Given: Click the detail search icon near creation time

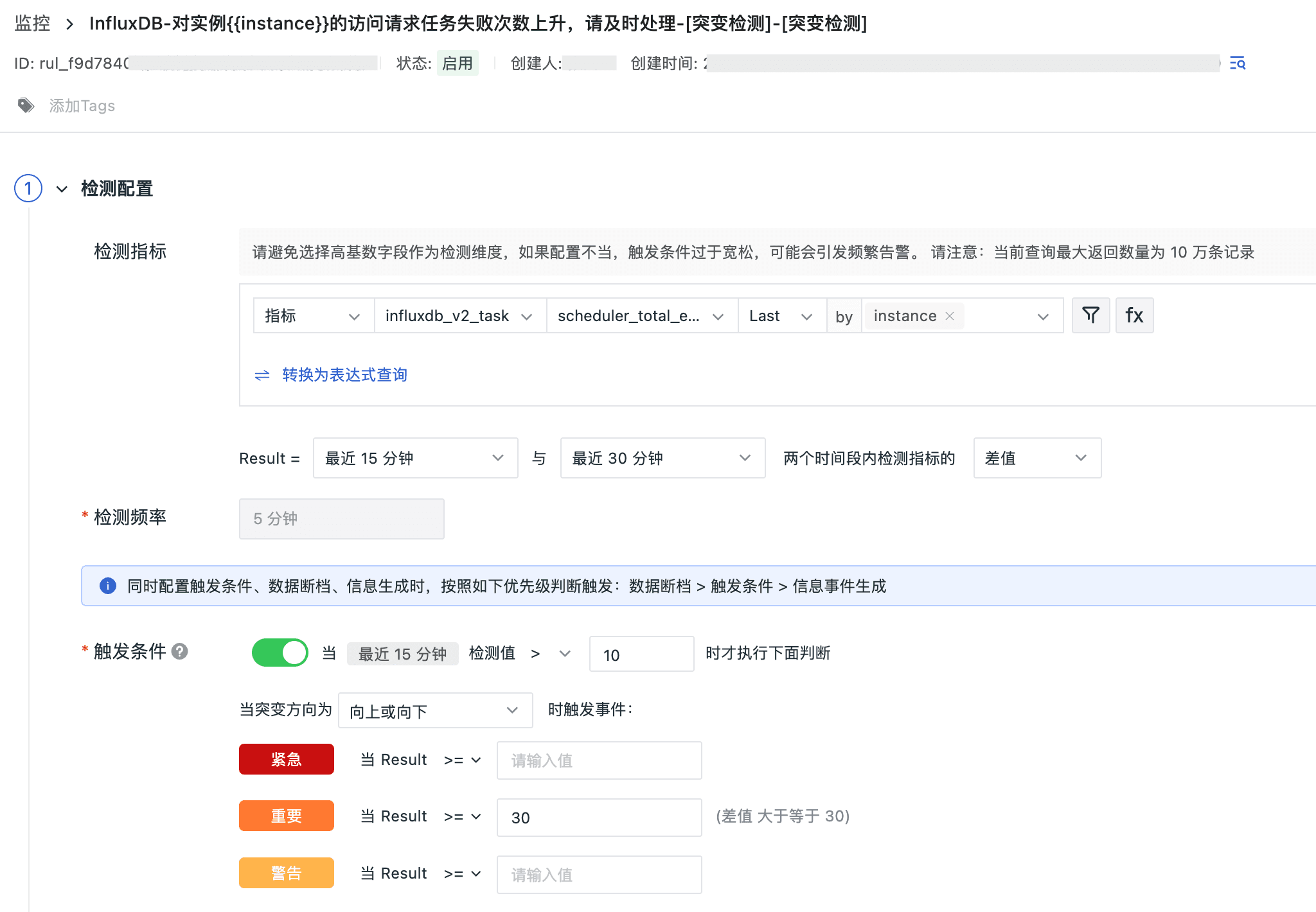Looking at the screenshot, I should click(1237, 63).
